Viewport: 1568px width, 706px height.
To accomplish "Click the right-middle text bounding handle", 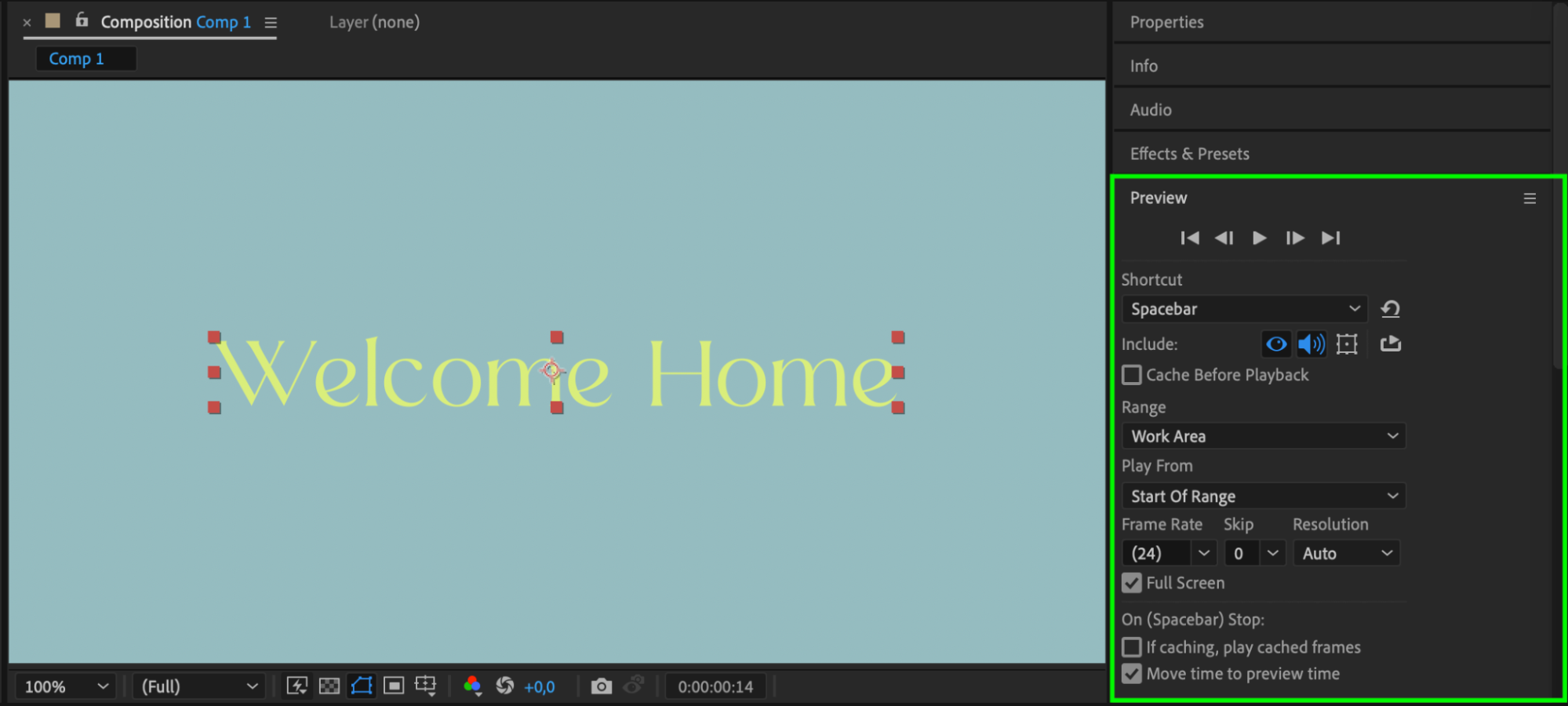I will coord(898,372).
